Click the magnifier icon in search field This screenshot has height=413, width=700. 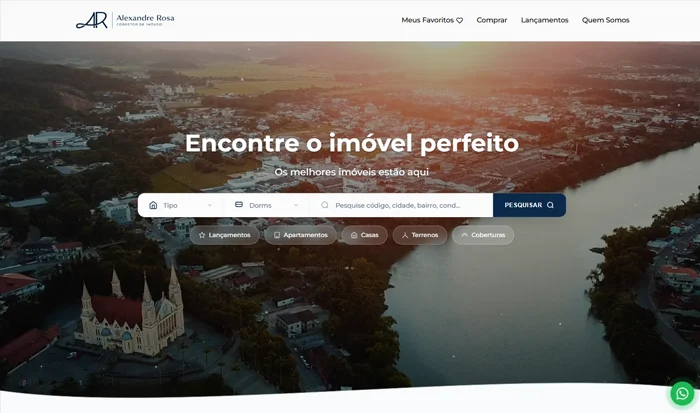325,205
